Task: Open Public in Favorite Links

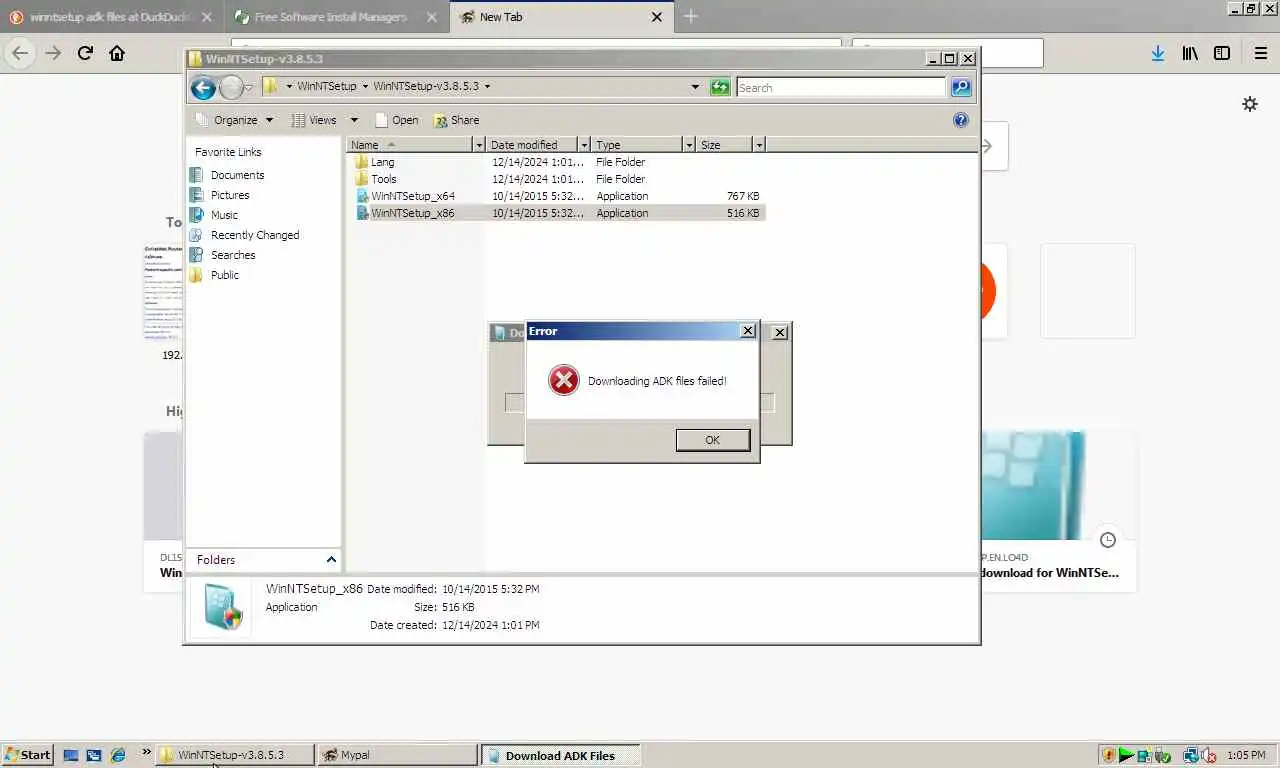Action: click(215, 275)
